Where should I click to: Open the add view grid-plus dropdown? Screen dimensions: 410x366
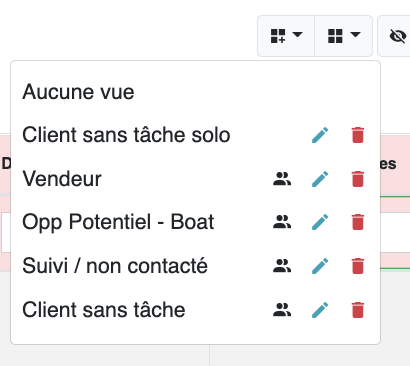click(x=286, y=36)
